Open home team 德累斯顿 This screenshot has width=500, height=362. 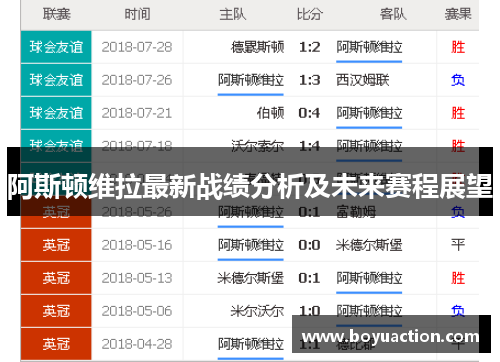click(257, 47)
